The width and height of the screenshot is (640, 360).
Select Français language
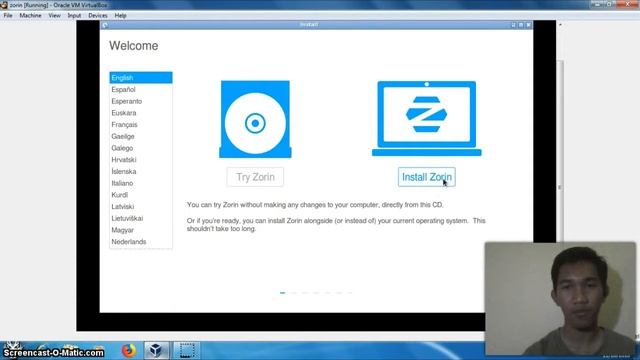141,124
